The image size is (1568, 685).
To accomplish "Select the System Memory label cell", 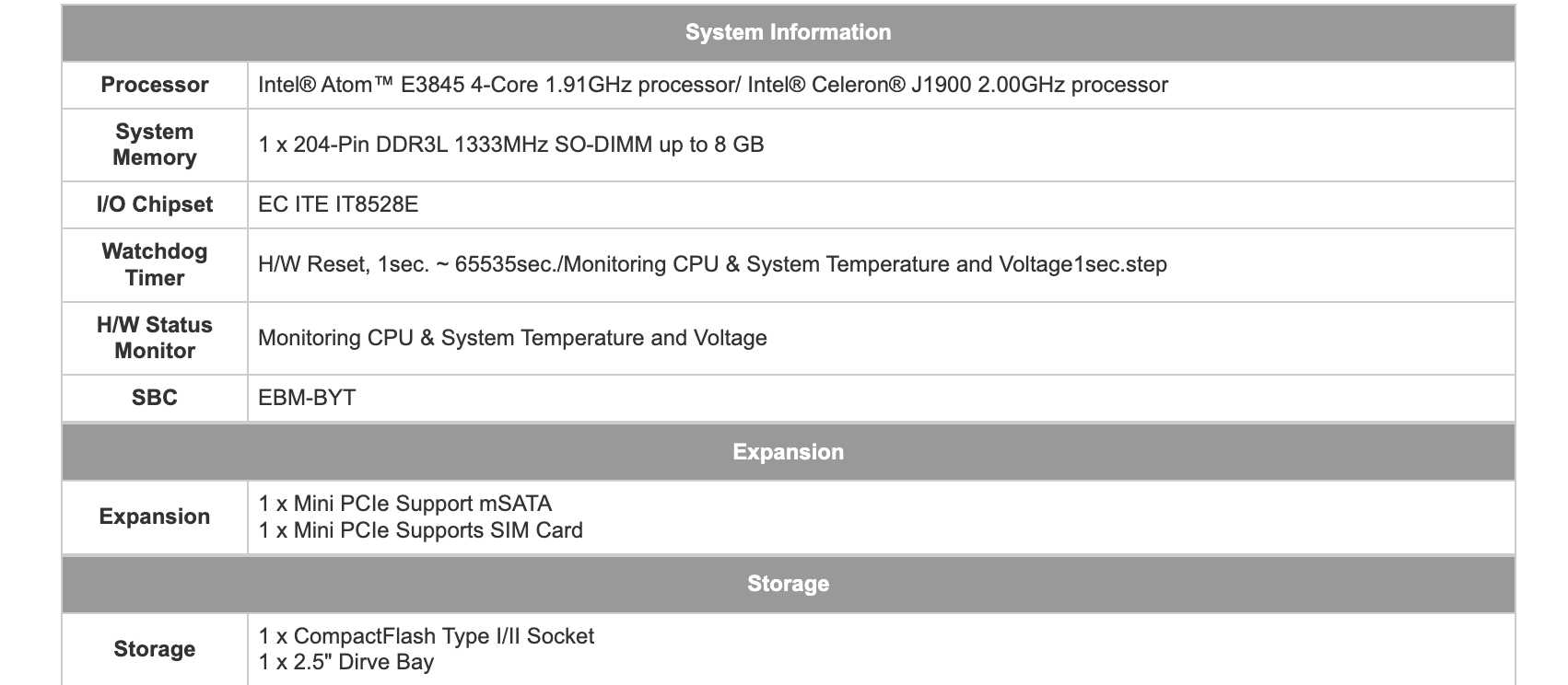I will (155, 145).
